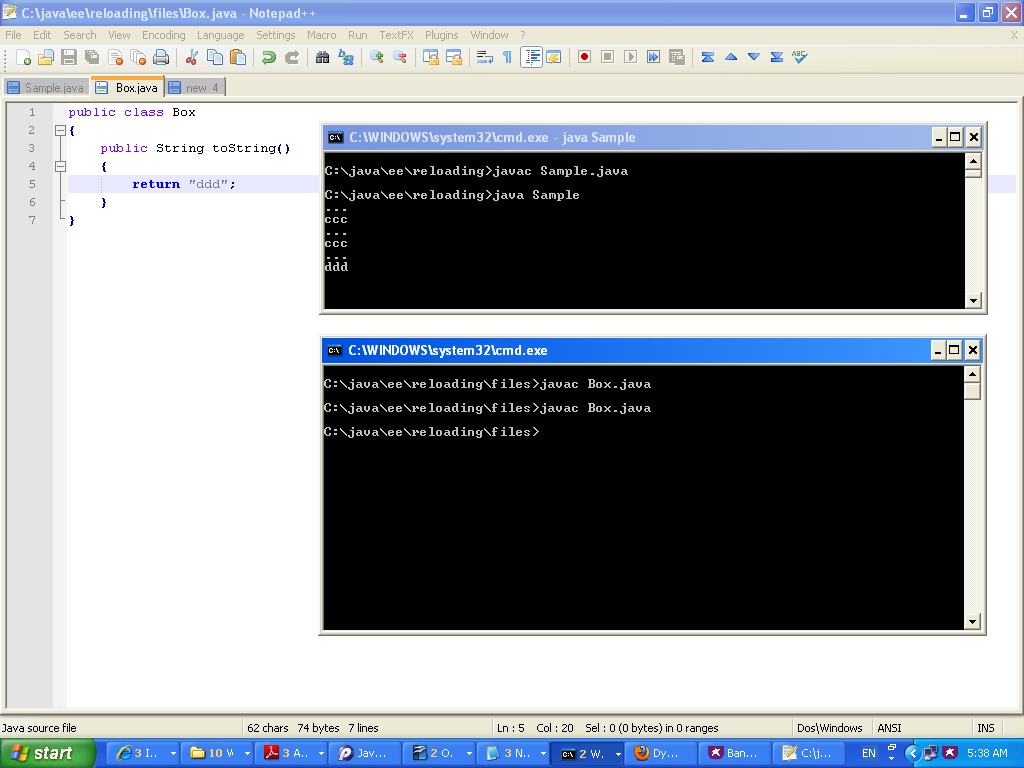Click the Replace toolbar icon

click(x=345, y=57)
